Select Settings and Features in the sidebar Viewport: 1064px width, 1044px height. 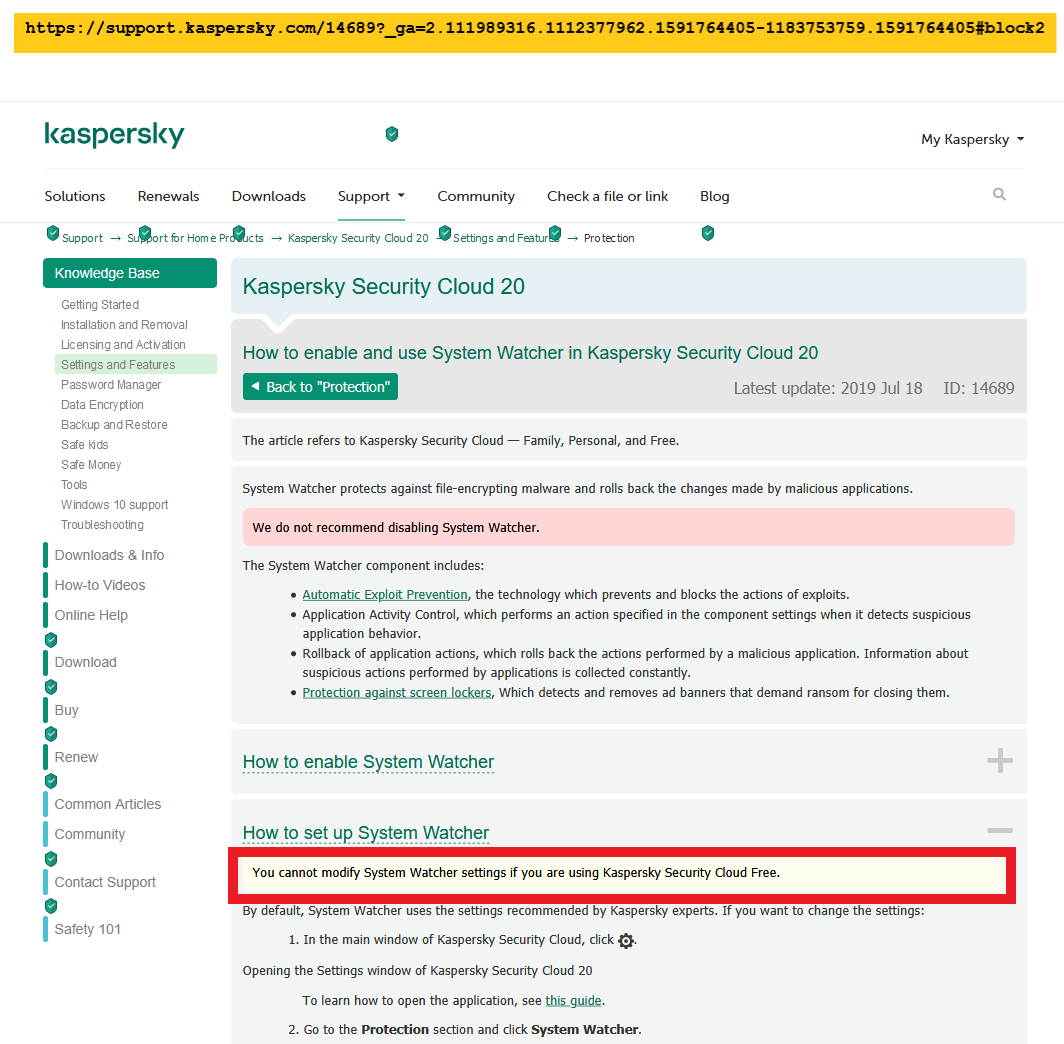click(136, 364)
